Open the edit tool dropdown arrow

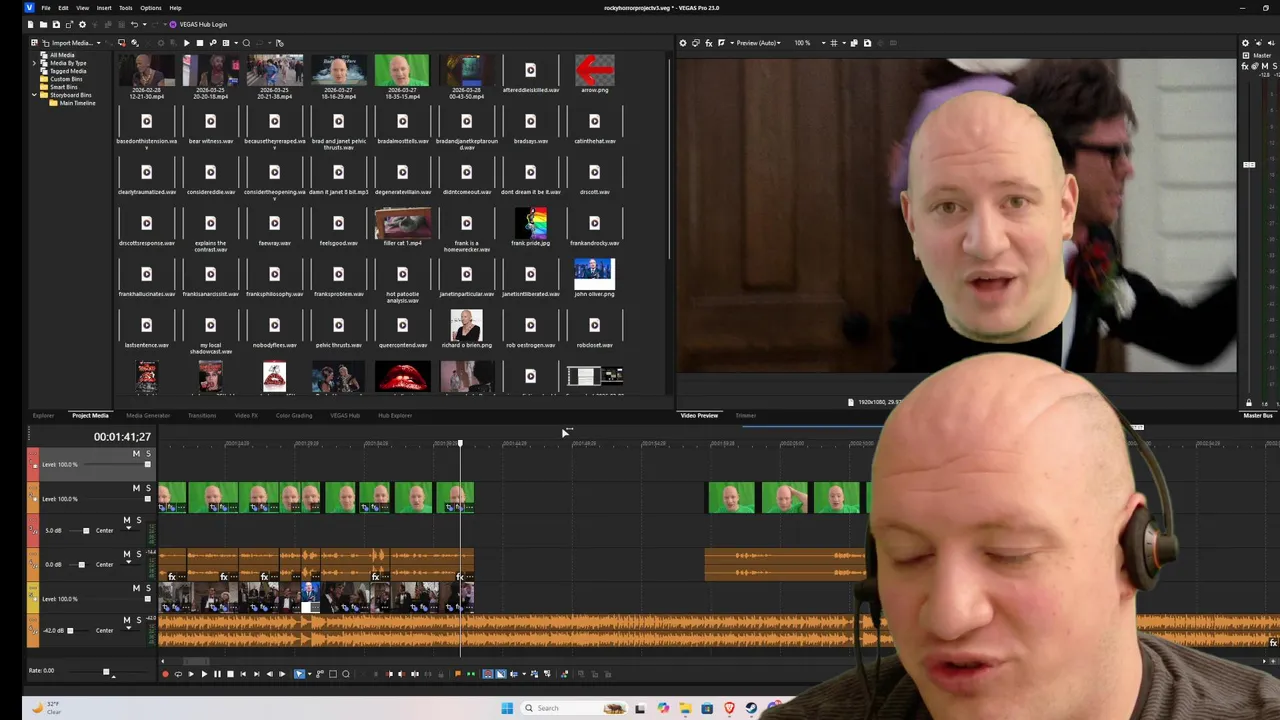click(x=310, y=674)
